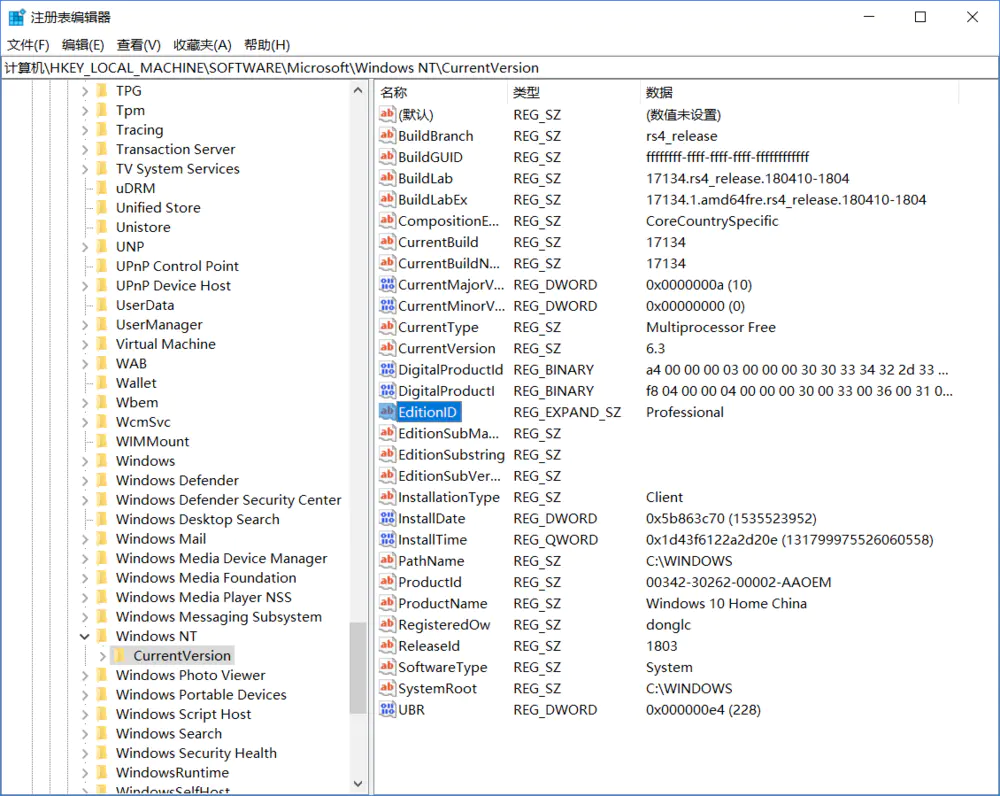Click the string icon of BuildGUID value

click(387, 157)
